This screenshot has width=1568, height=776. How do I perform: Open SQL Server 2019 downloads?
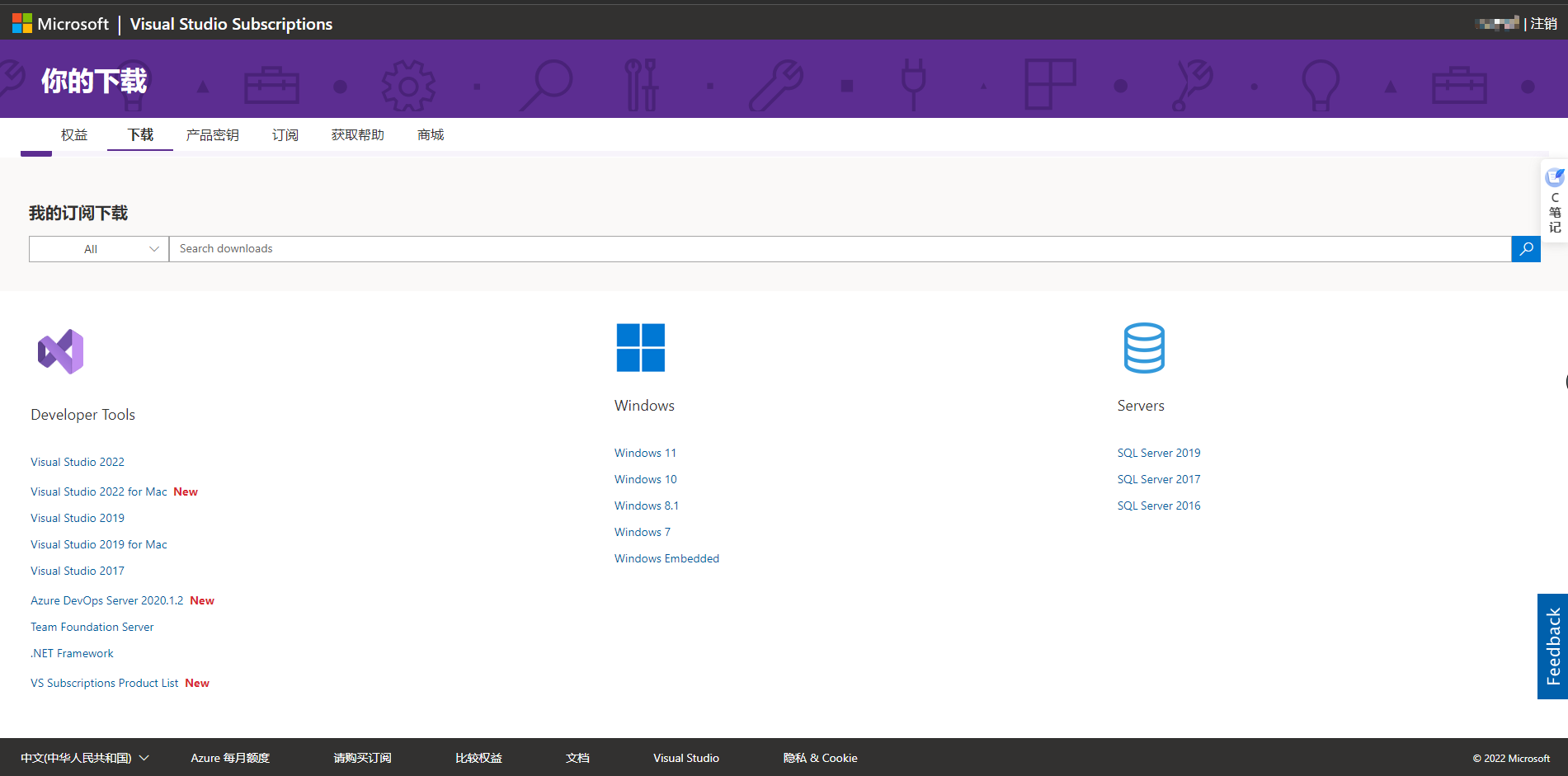point(1159,453)
